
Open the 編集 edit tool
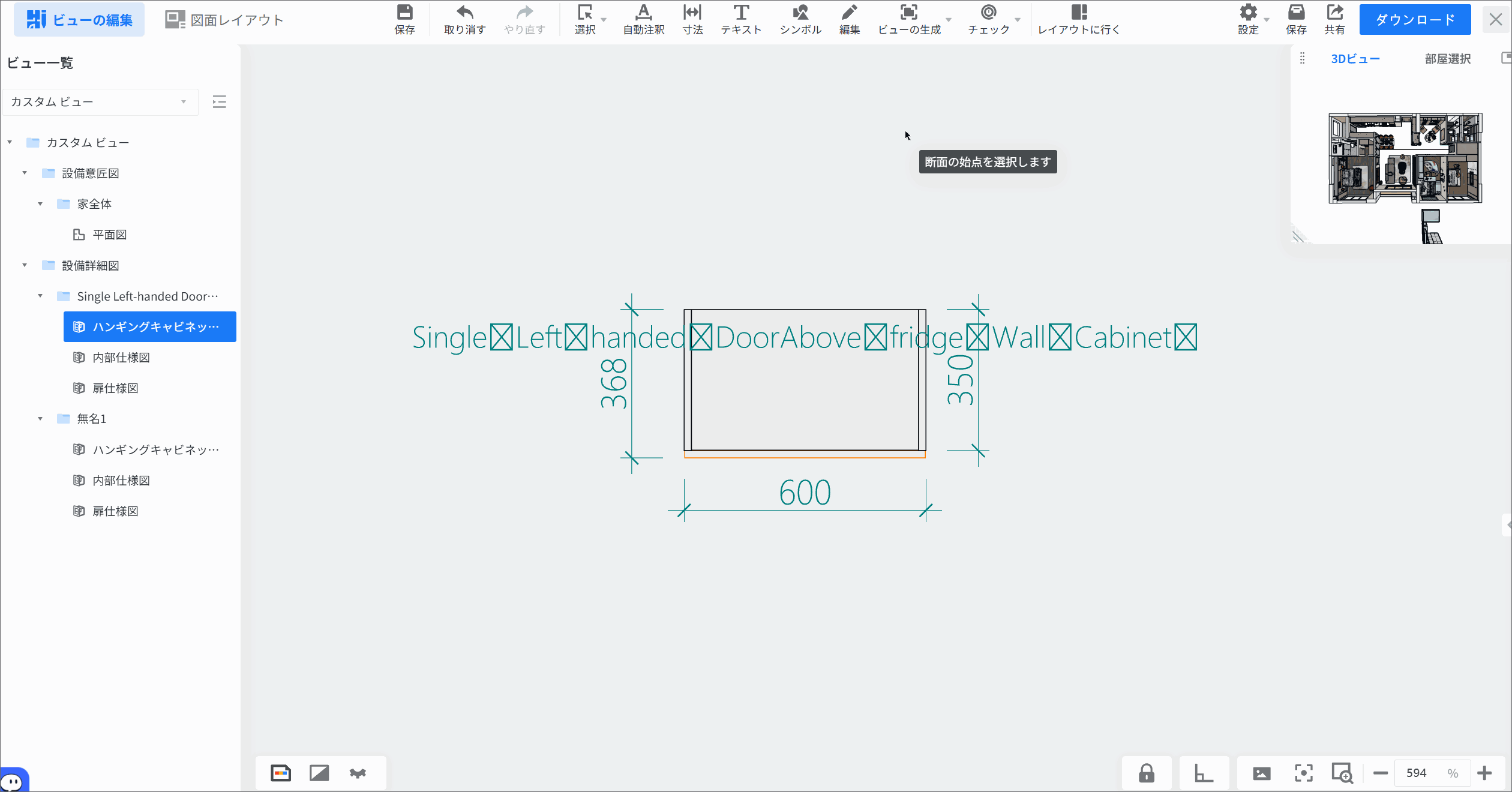point(849,19)
